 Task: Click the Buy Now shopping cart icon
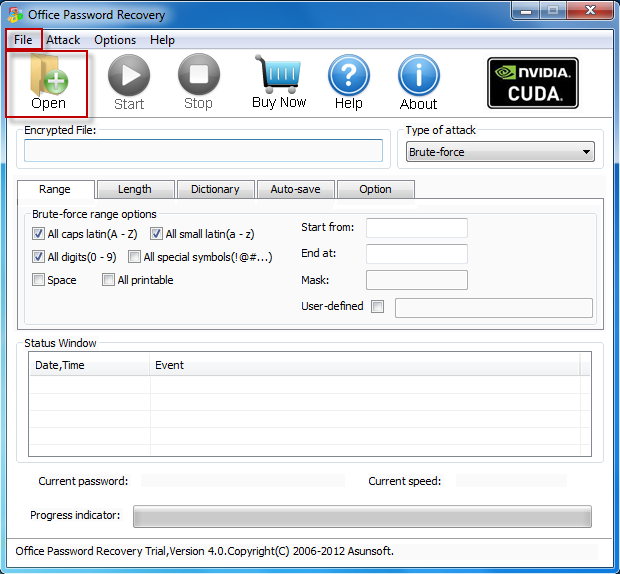tap(278, 74)
